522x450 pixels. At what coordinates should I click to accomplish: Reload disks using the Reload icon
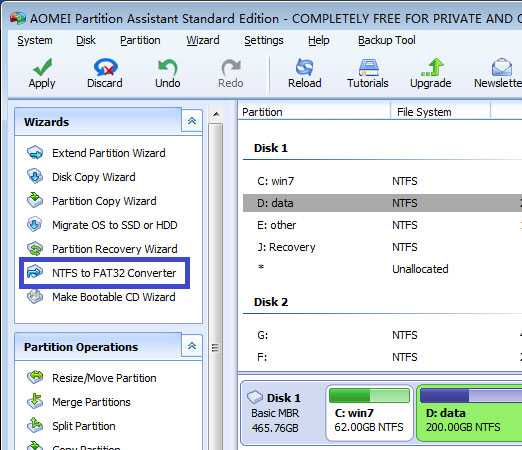pyautogui.click(x=304, y=67)
